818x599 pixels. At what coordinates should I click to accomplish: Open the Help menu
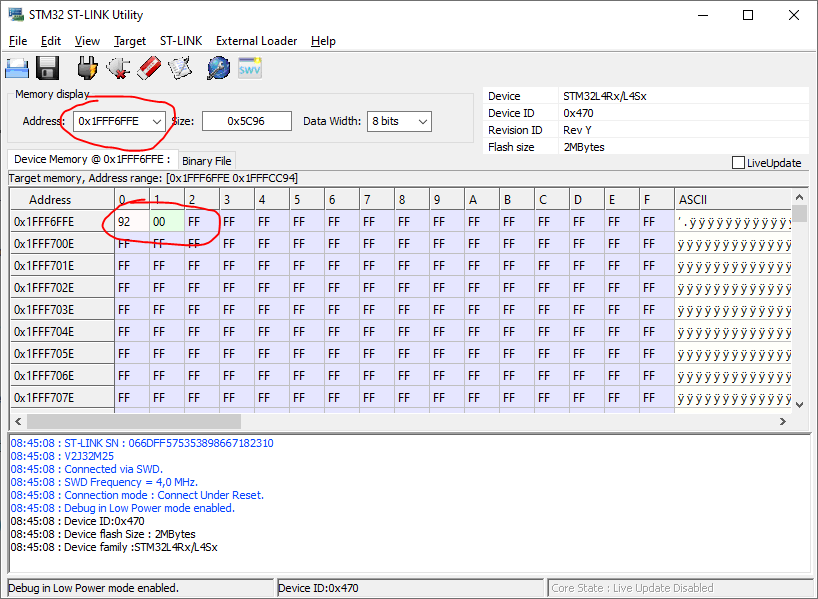coord(323,41)
